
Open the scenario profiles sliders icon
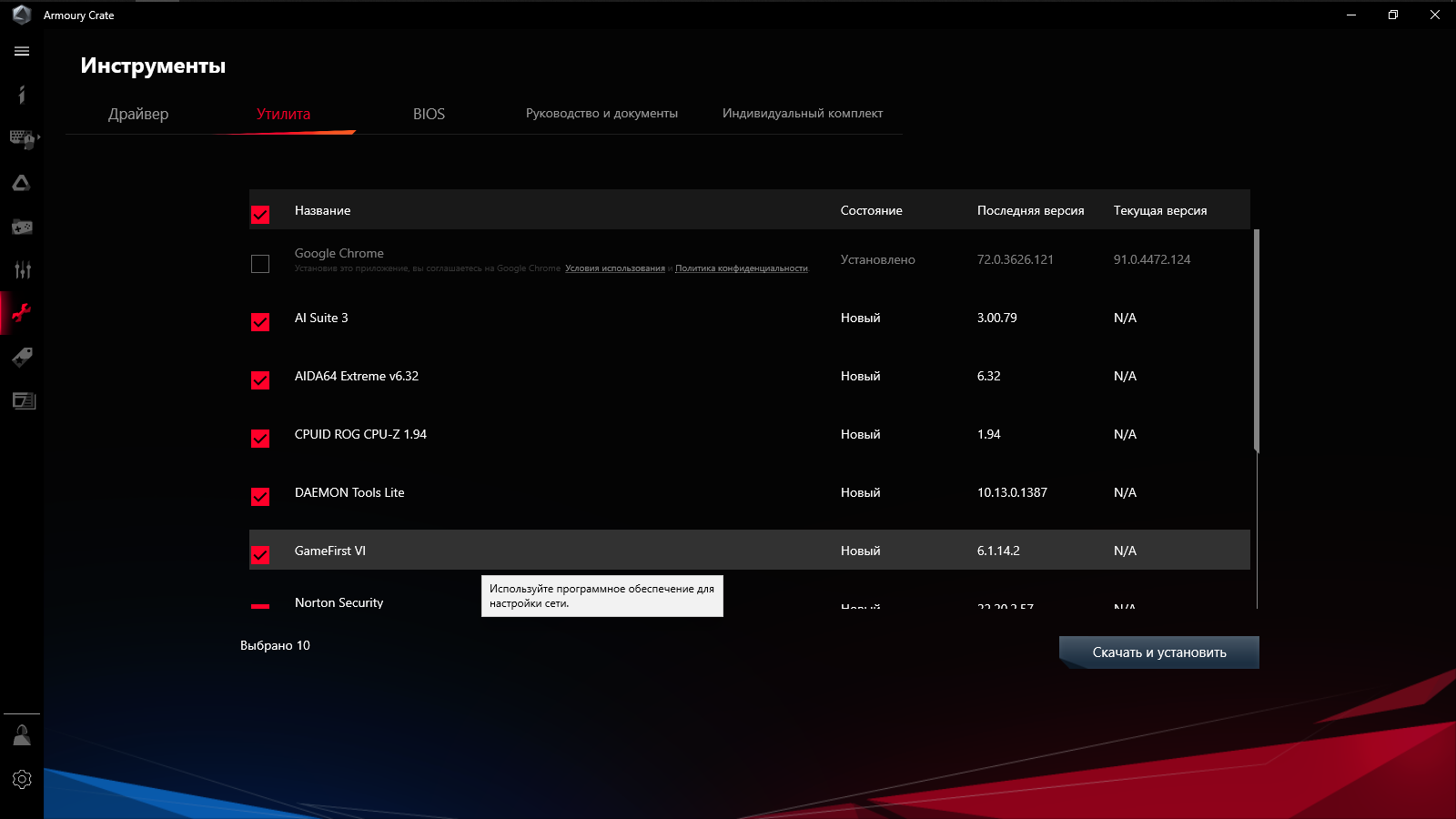[x=22, y=269]
